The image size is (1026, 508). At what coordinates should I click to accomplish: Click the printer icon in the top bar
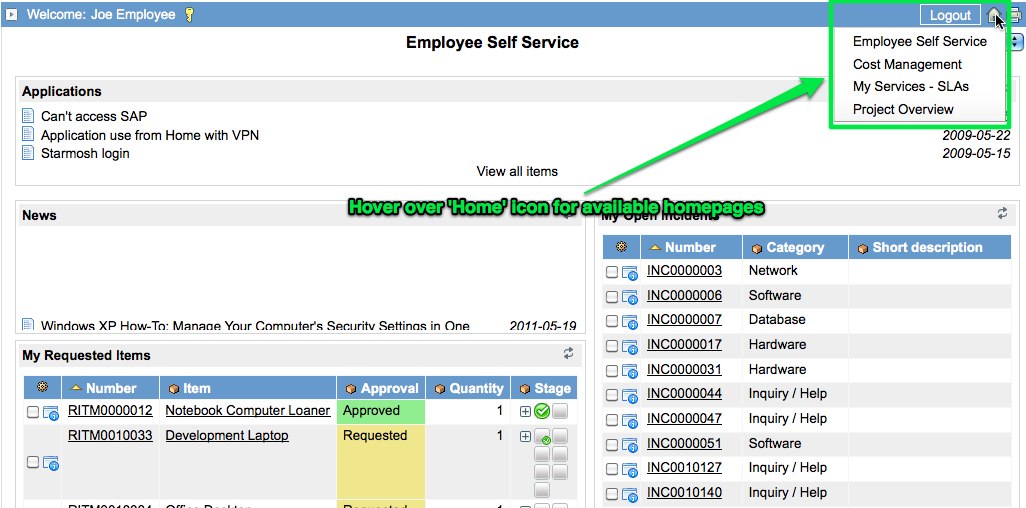coord(1014,15)
